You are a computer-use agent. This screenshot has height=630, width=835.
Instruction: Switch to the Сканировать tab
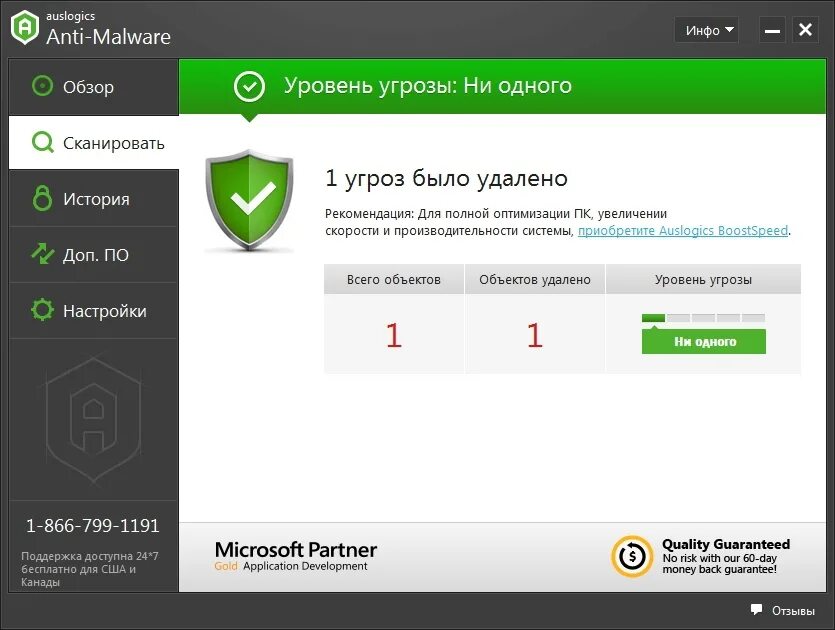[x=94, y=142]
